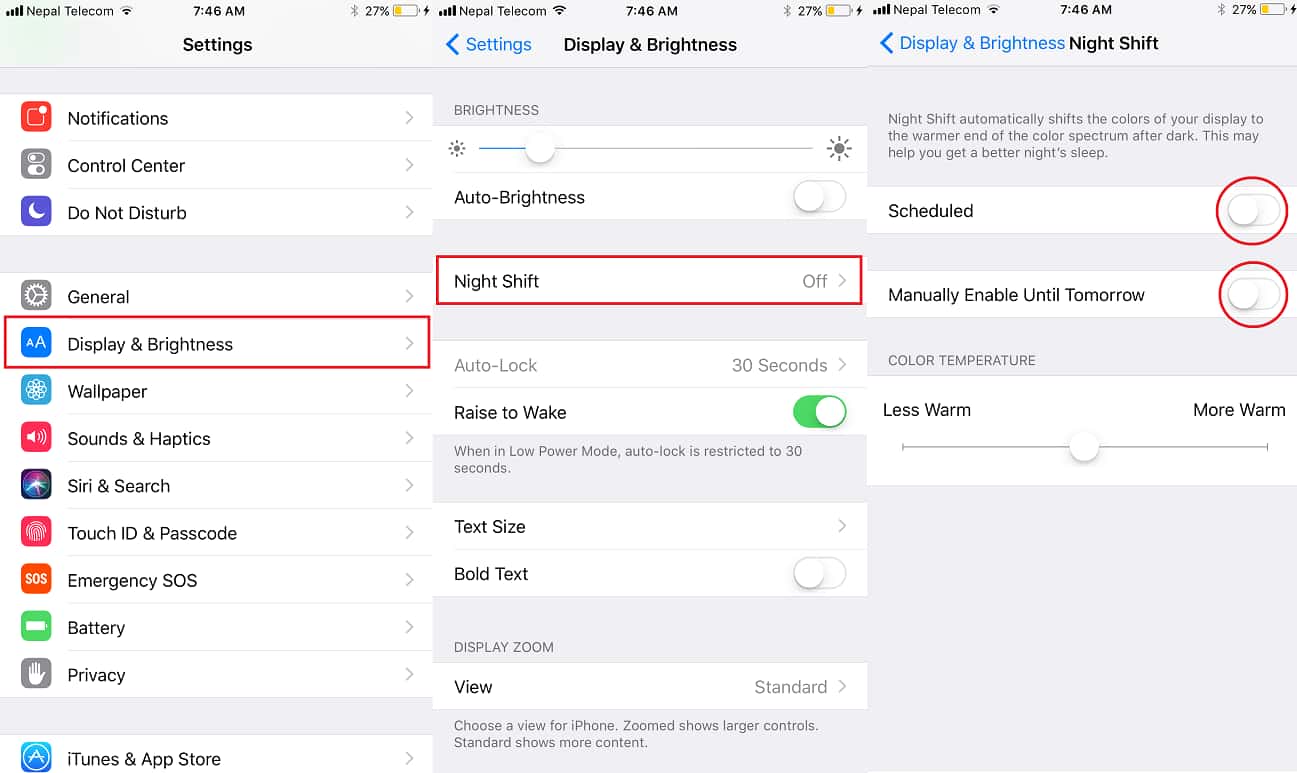Tap the Do Not Disturb moon icon

[36, 212]
